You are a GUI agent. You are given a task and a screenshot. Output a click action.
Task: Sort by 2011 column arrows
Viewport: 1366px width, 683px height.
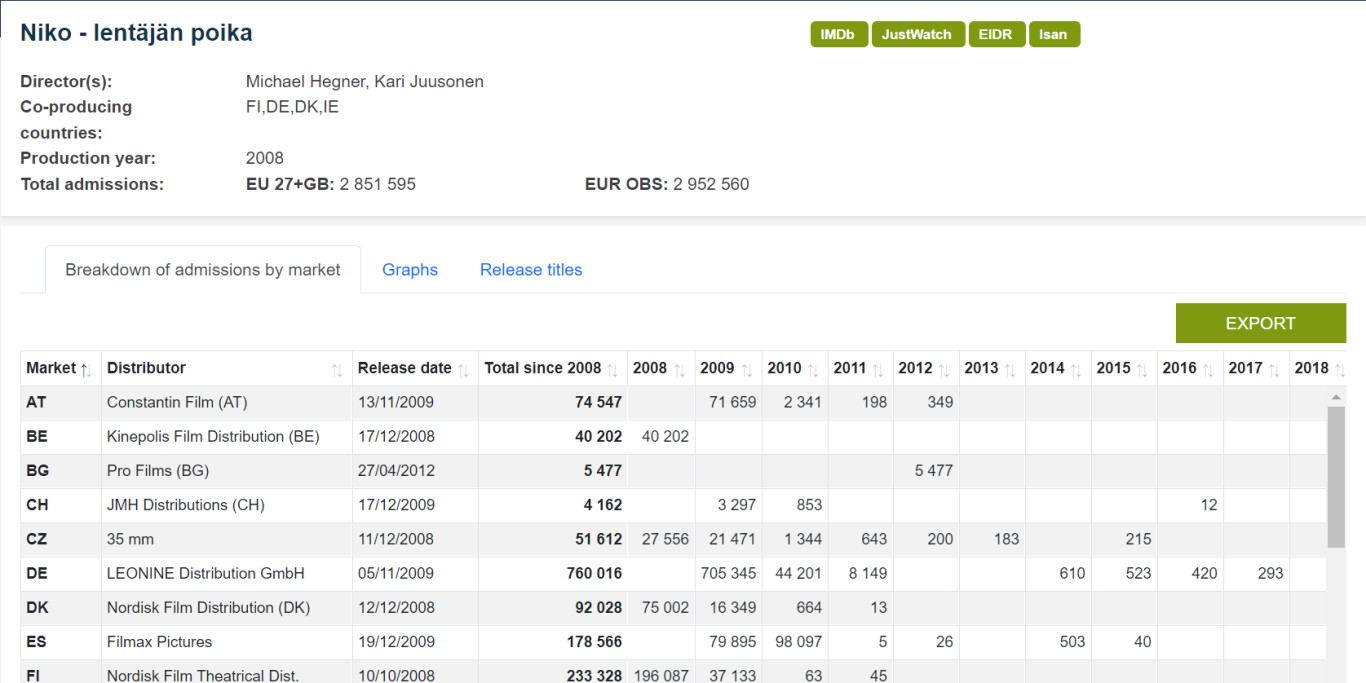point(879,370)
